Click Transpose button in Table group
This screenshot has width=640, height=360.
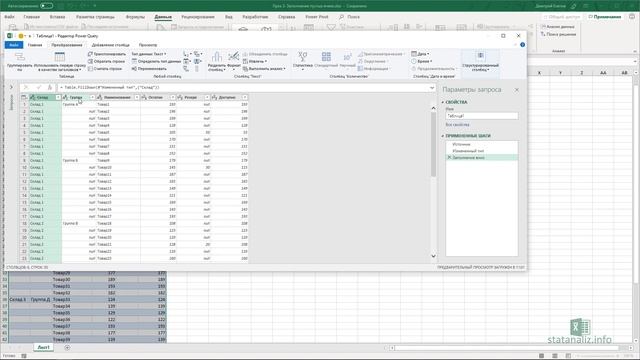(x=107, y=54)
